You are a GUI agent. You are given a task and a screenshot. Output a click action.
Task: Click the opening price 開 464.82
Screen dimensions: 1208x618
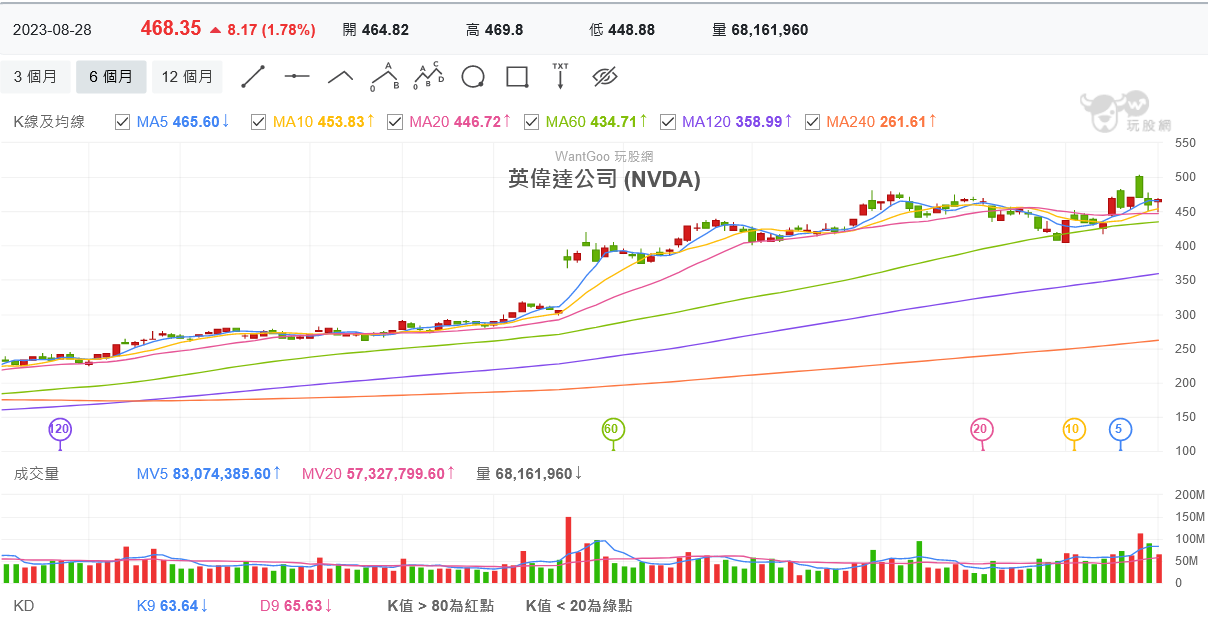click(x=376, y=30)
